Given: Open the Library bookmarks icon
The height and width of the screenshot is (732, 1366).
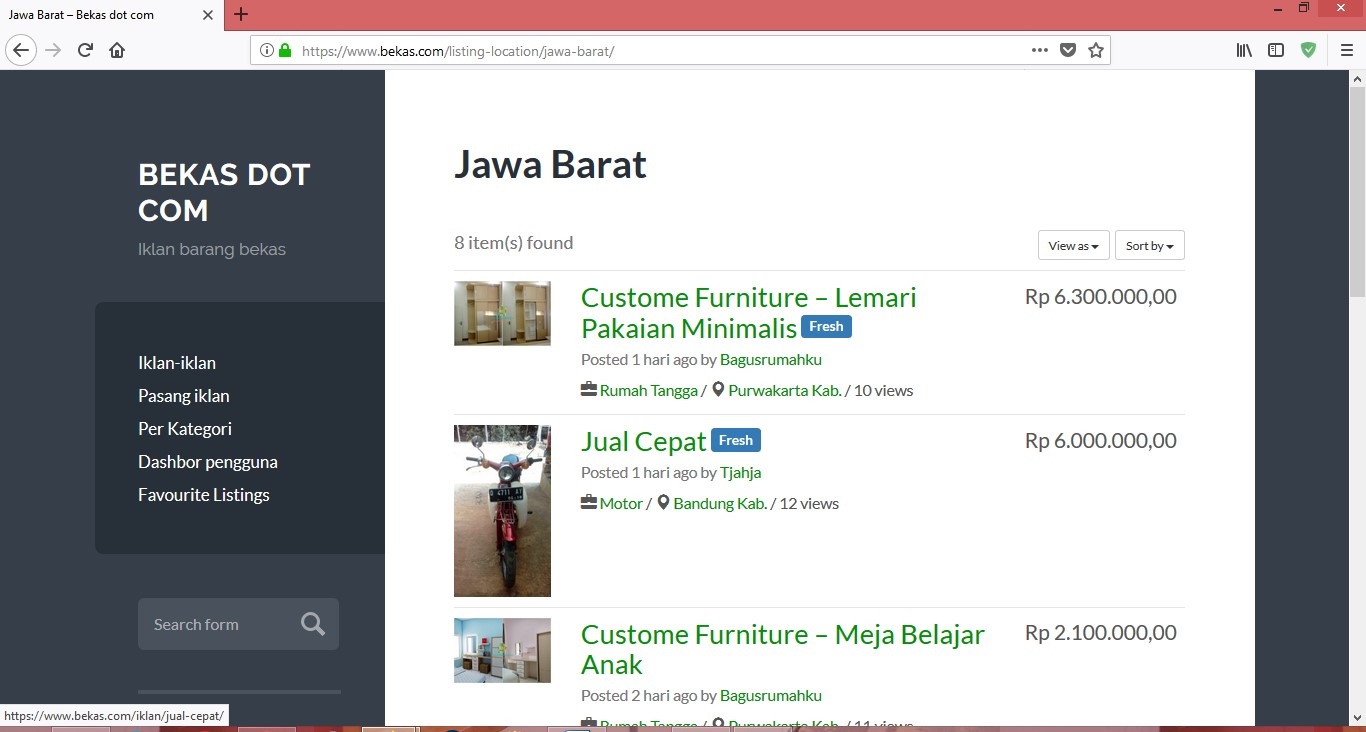Looking at the screenshot, I should pyautogui.click(x=1244, y=50).
